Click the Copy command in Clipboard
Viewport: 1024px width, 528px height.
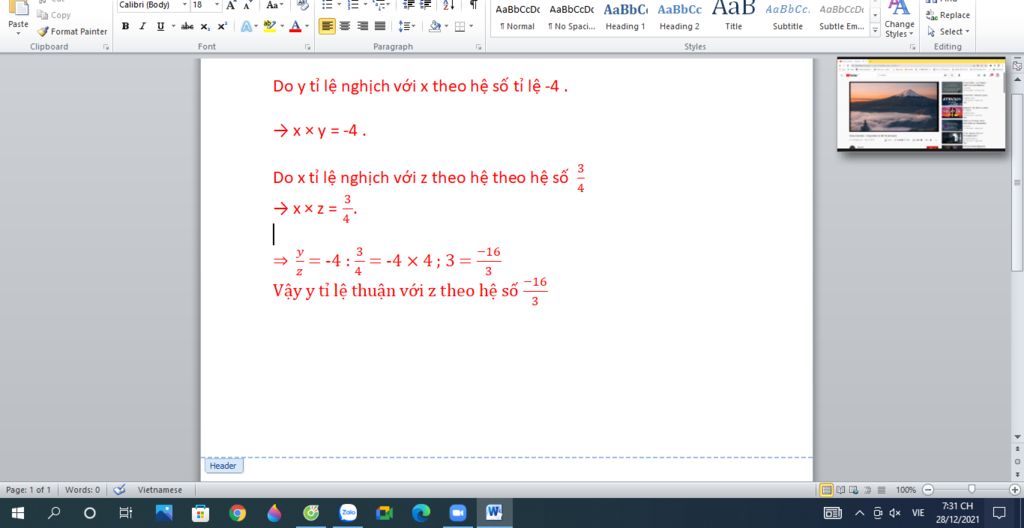[54, 15]
